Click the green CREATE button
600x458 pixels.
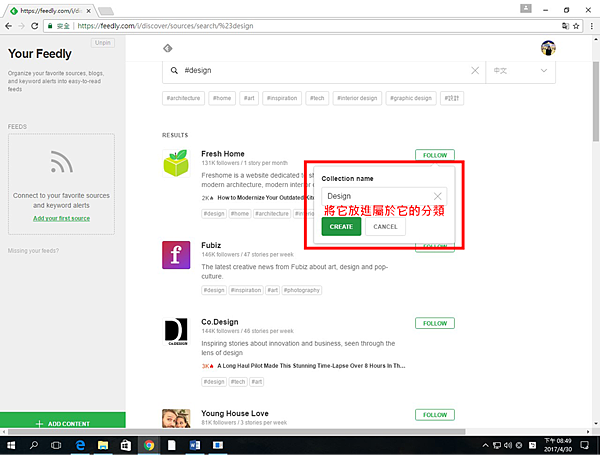[x=341, y=227]
